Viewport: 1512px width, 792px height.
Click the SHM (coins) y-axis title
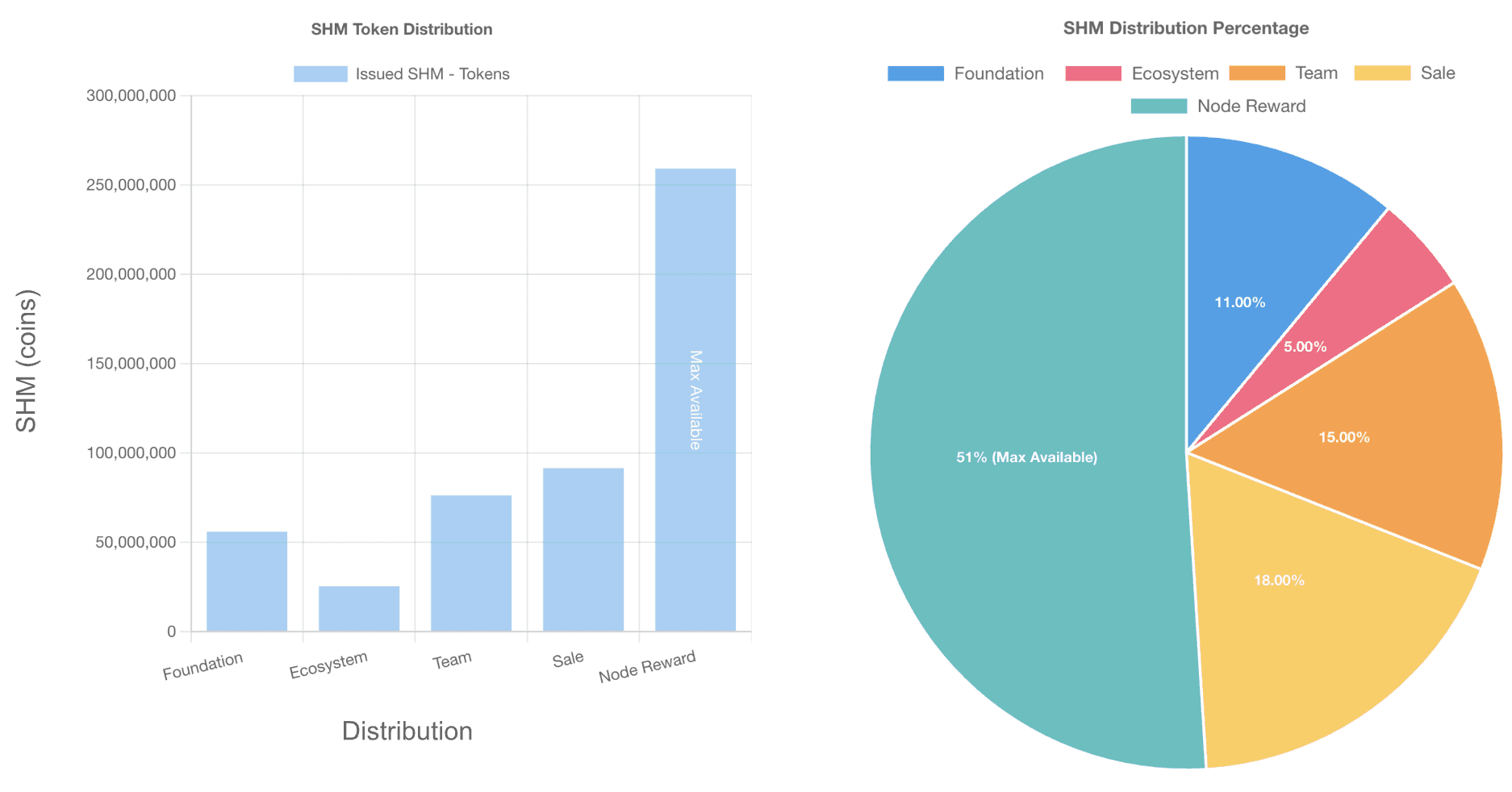click(27, 361)
